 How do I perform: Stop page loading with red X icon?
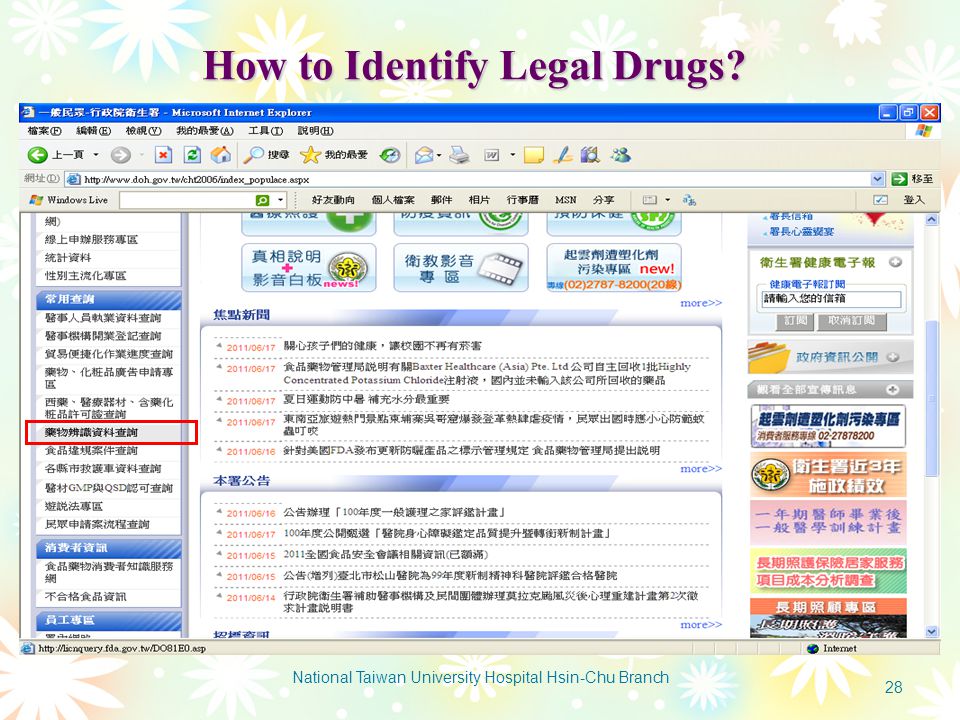point(163,155)
